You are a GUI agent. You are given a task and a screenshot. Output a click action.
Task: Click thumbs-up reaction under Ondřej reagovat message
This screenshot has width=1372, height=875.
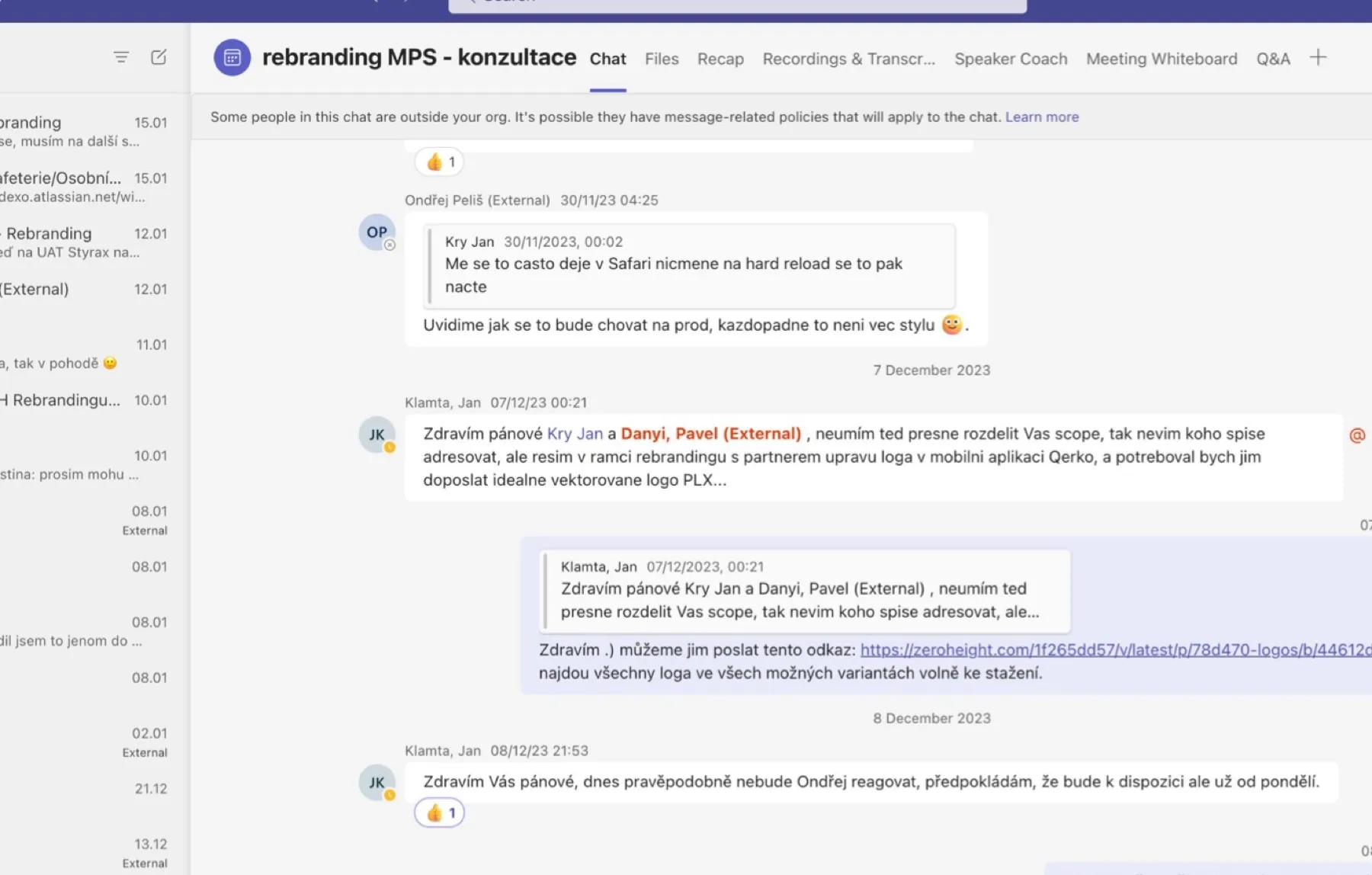tap(440, 813)
